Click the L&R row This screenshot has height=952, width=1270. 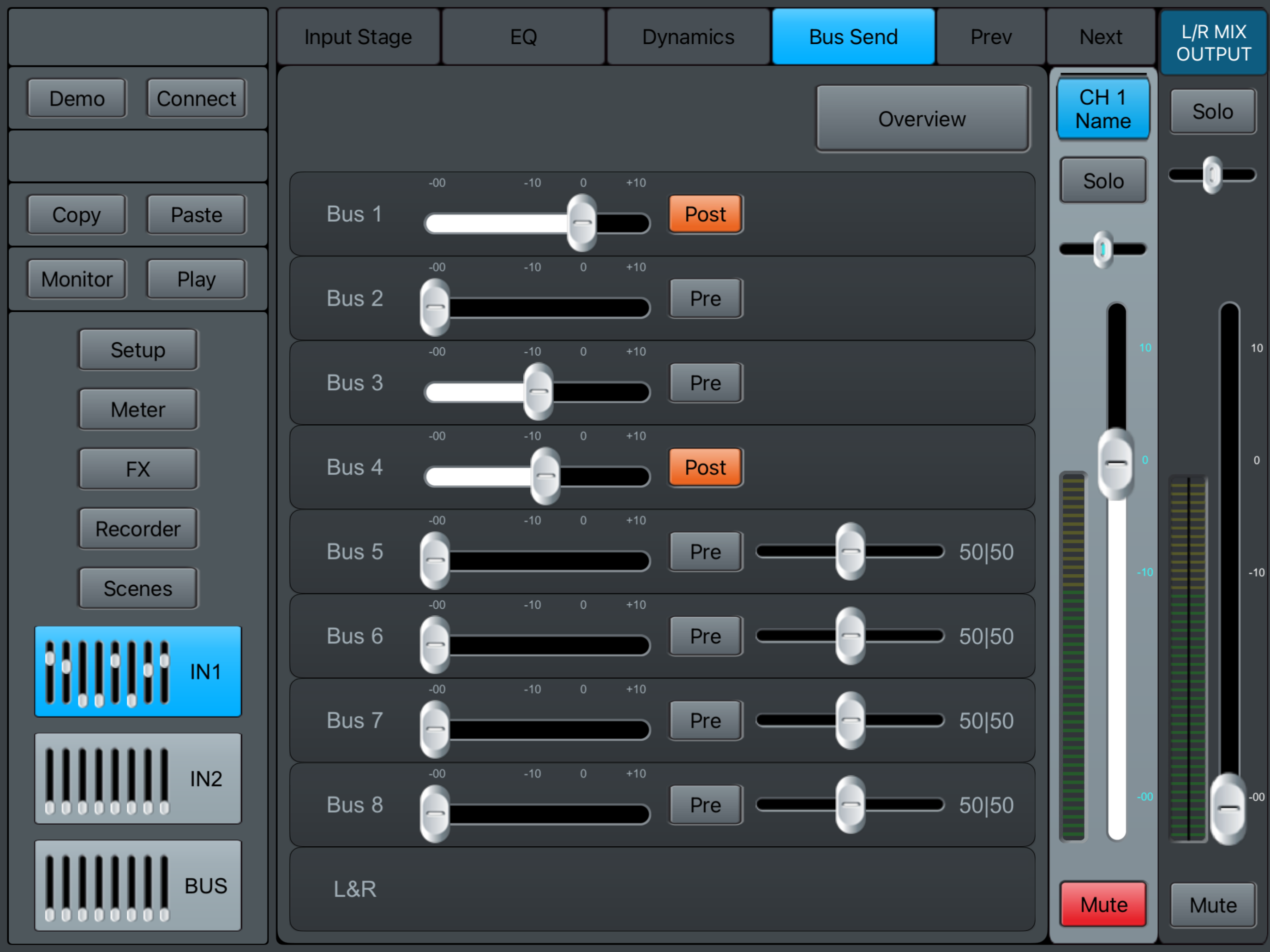click(x=662, y=889)
